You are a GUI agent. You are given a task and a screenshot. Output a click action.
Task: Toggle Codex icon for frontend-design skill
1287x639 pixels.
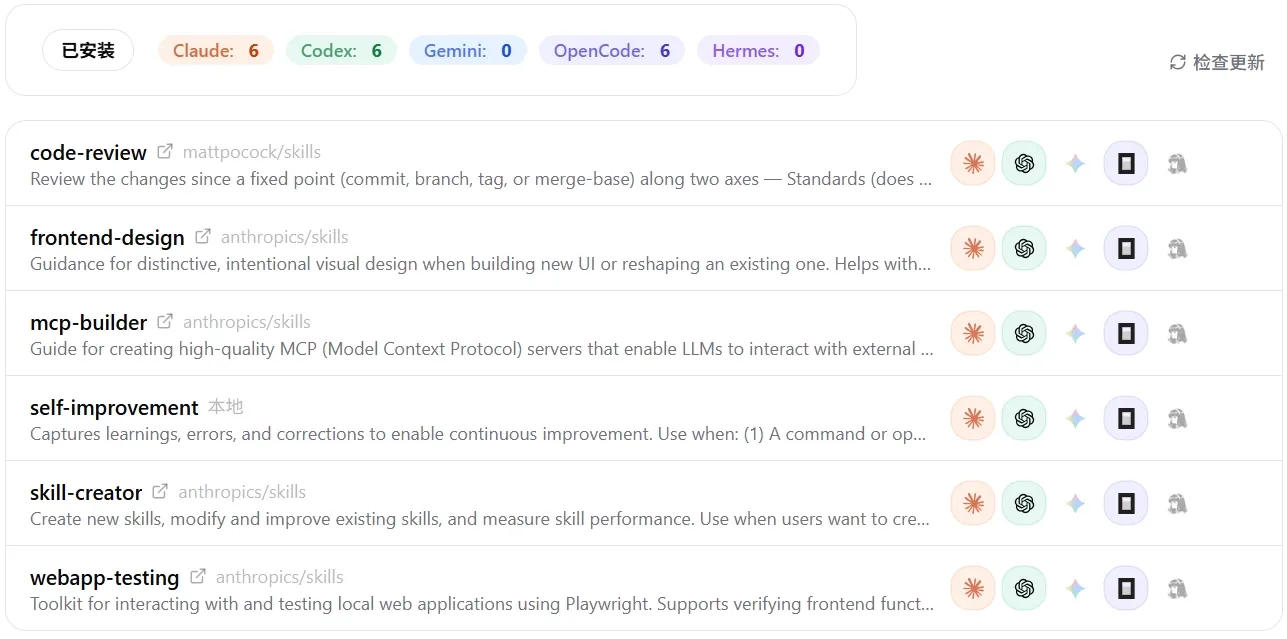tap(1024, 248)
